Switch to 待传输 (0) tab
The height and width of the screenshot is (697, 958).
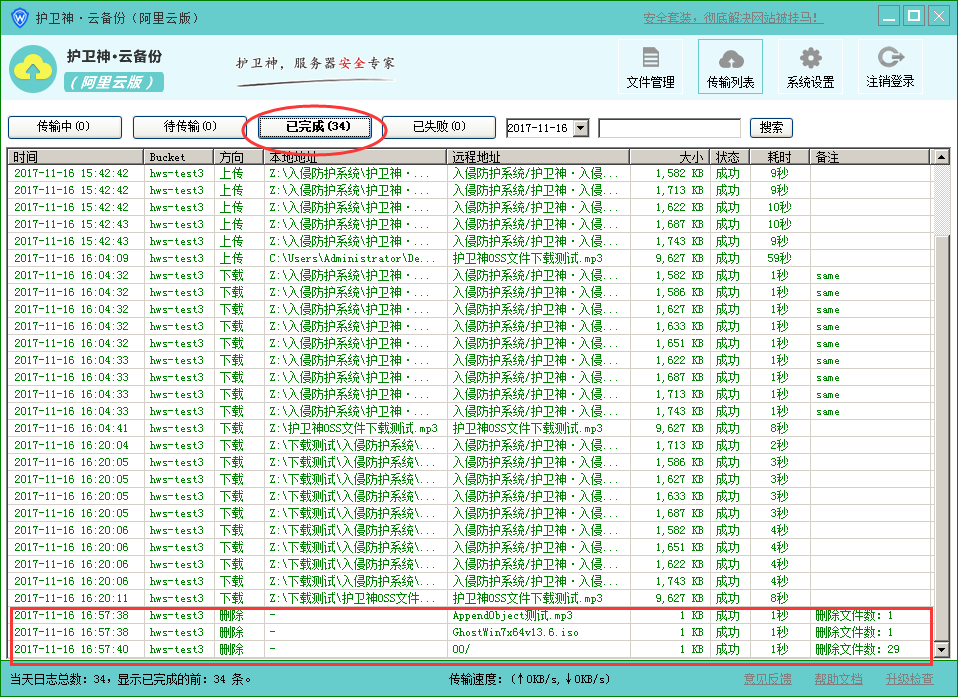click(190, 127)
